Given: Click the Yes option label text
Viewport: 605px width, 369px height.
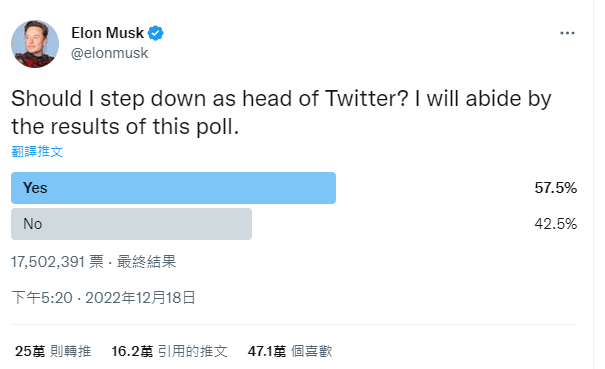Looking at the screenshot, I should (x=35, y=188).
